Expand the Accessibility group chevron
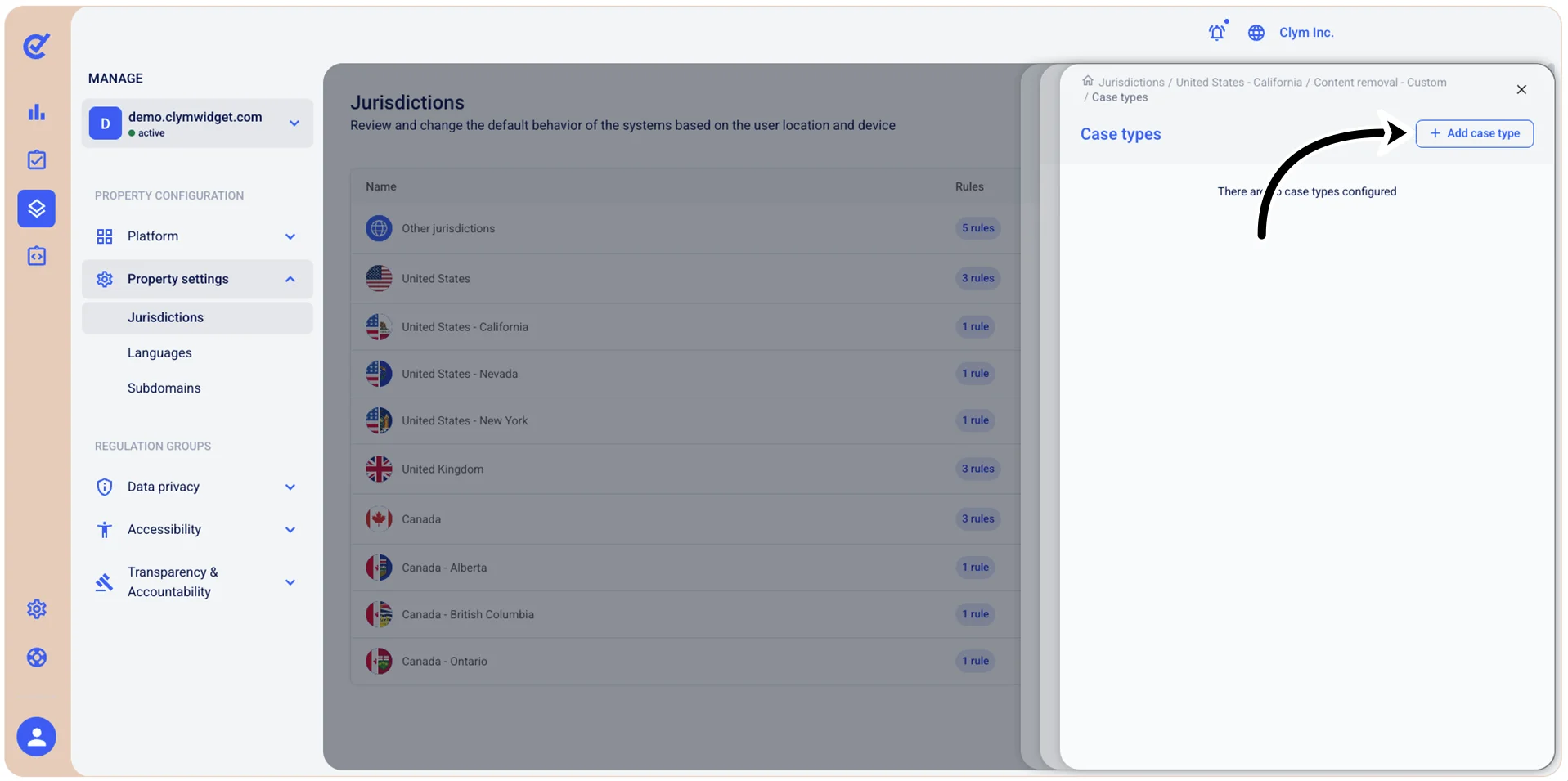1568x781 pixels. pyautogui.click(x=290, y=530)
